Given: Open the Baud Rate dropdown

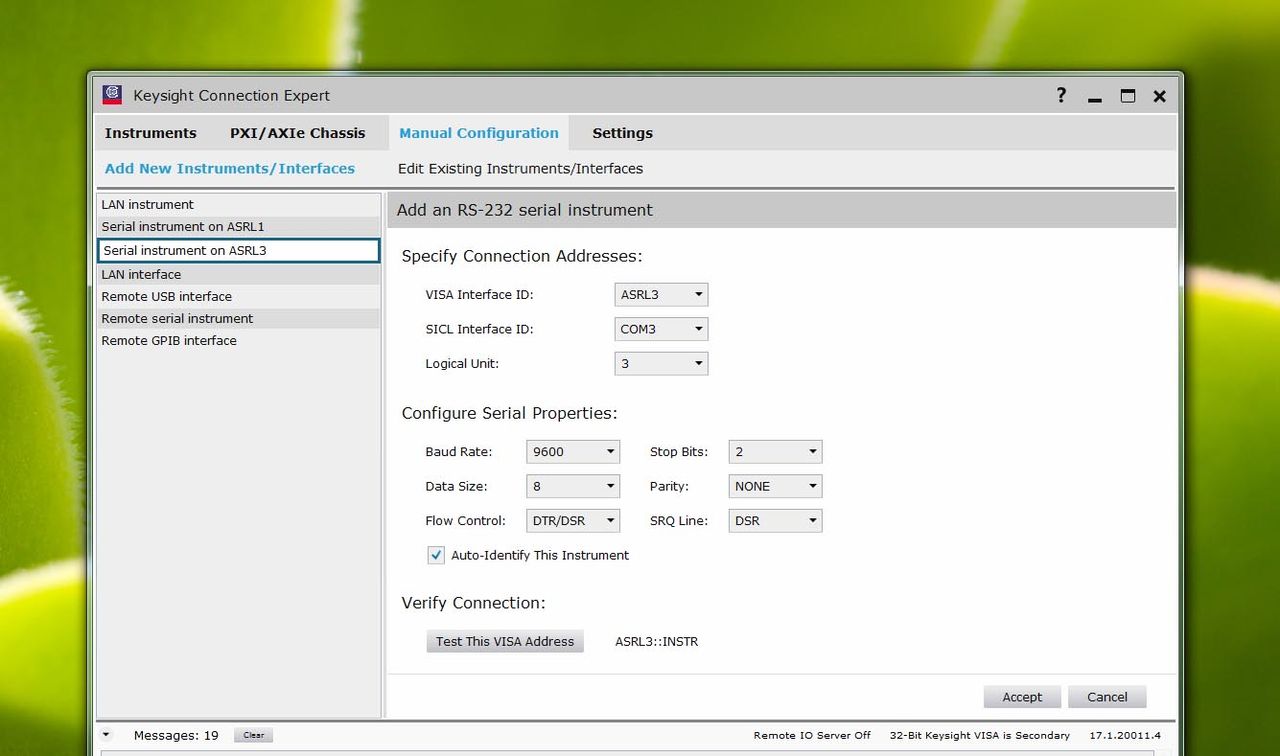Looking at the screenshot, I should pyautogui.click(x=573, y=452).
